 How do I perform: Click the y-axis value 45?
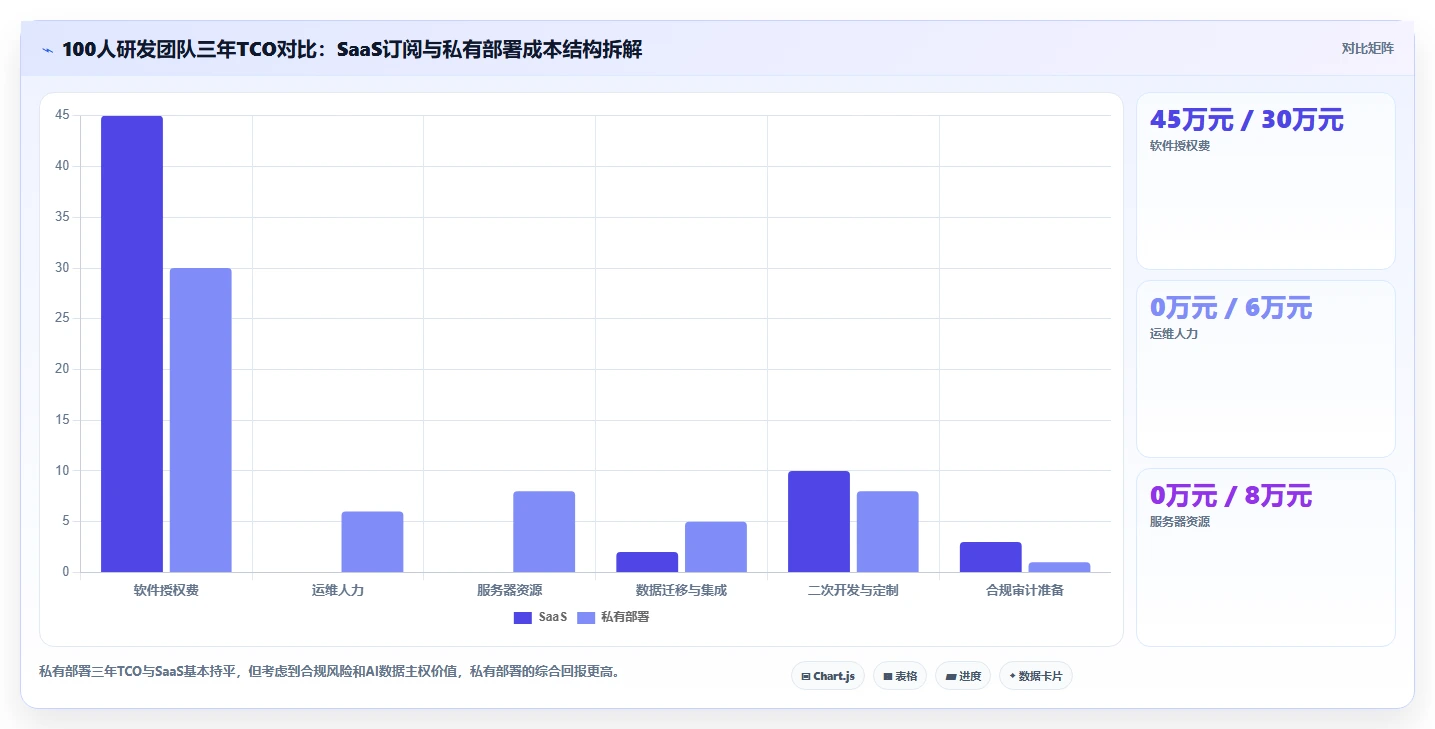point(63,115)
